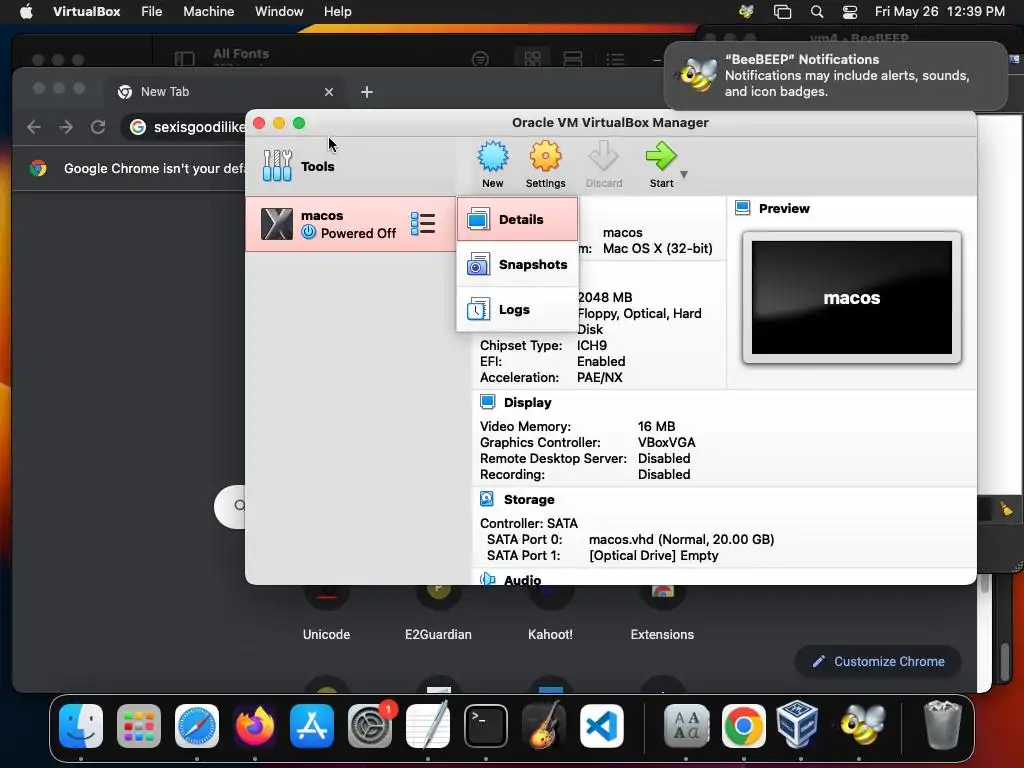Open GarageBand from the Dock

coord(543,726)
